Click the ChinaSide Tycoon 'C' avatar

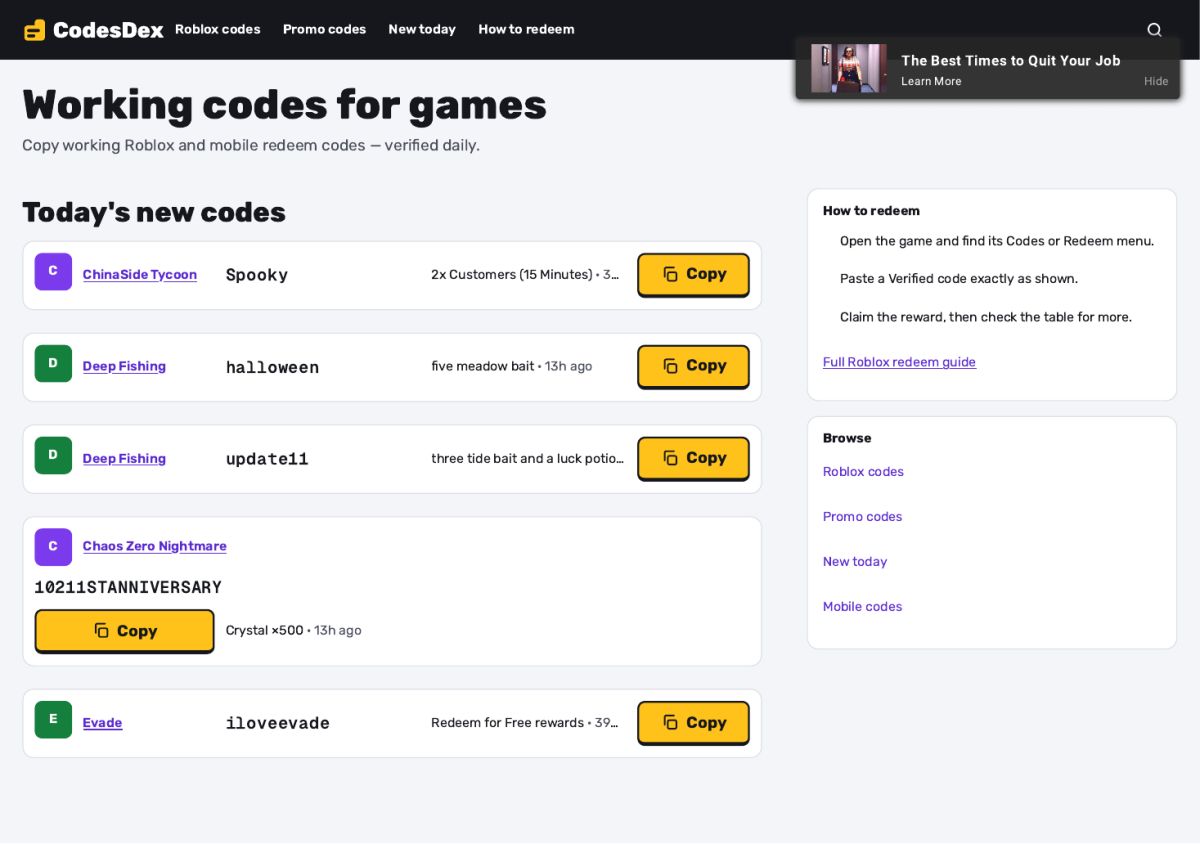pos(53,272)
